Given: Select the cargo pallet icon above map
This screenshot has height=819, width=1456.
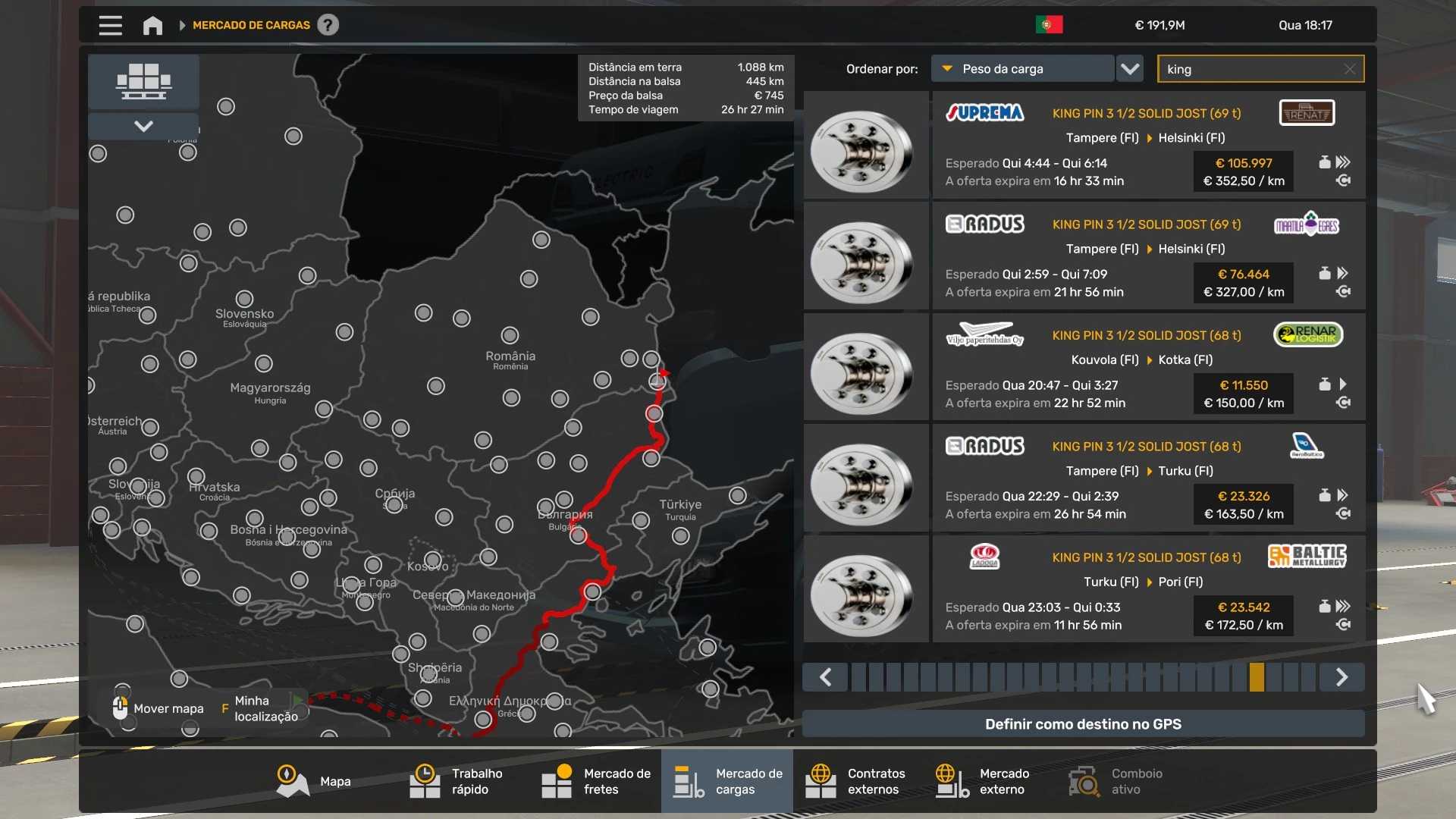Looking at the screenshot, I should click(143, 81).
